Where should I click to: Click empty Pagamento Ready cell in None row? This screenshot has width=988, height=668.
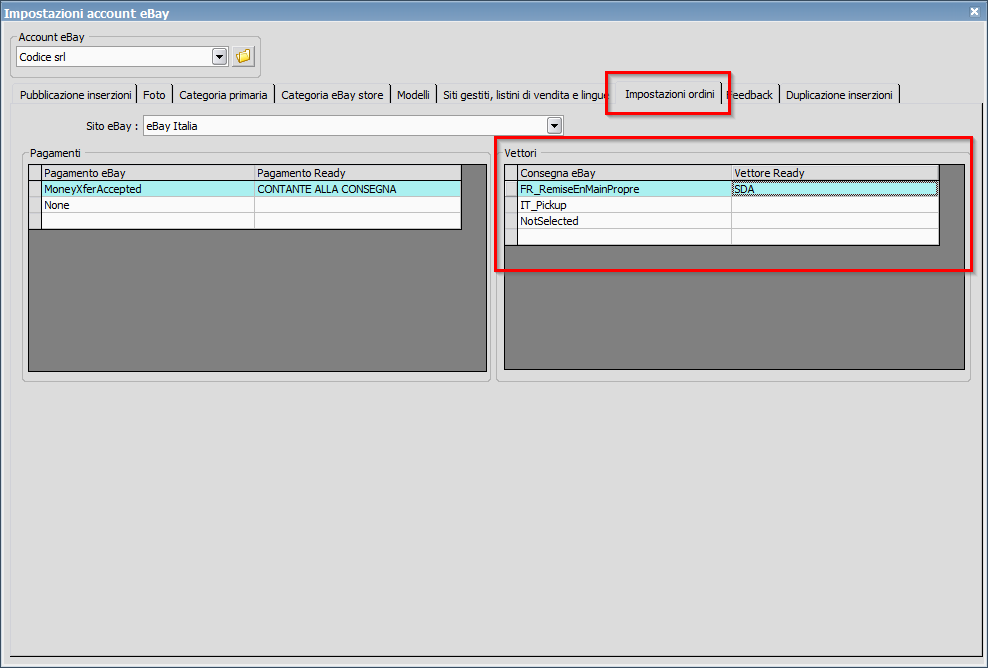click(358, 205)
